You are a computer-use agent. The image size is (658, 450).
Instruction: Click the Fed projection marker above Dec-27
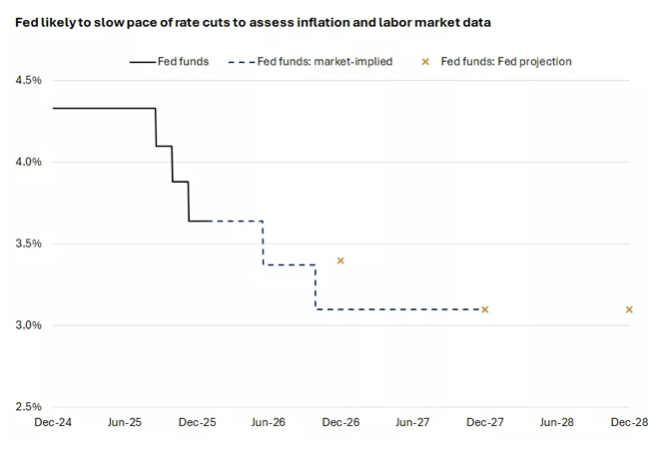coord(485,309)
